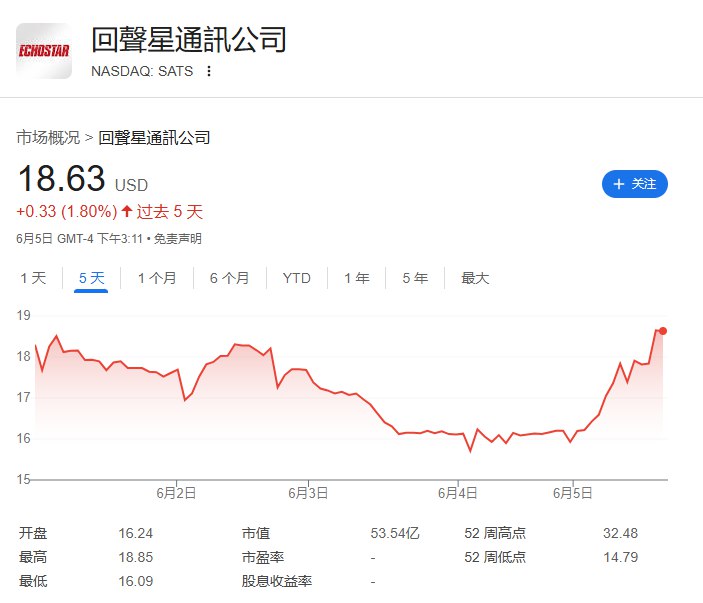Click the 6月4日 date axis label
The image size is (703, 603).
[x=458, y=493]
